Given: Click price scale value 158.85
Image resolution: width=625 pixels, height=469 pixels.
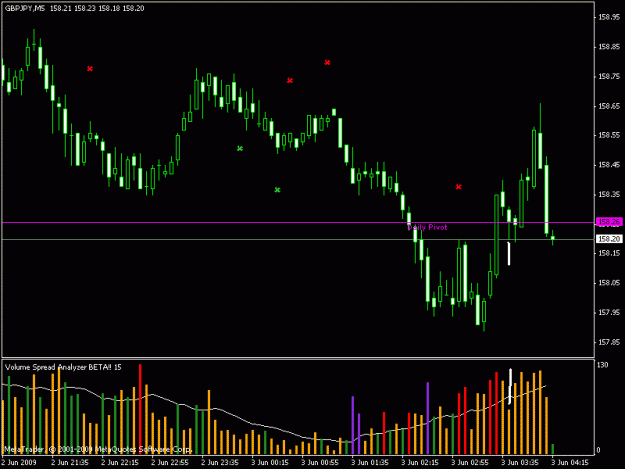Looking at the screenshot, I should pos(609,47).
